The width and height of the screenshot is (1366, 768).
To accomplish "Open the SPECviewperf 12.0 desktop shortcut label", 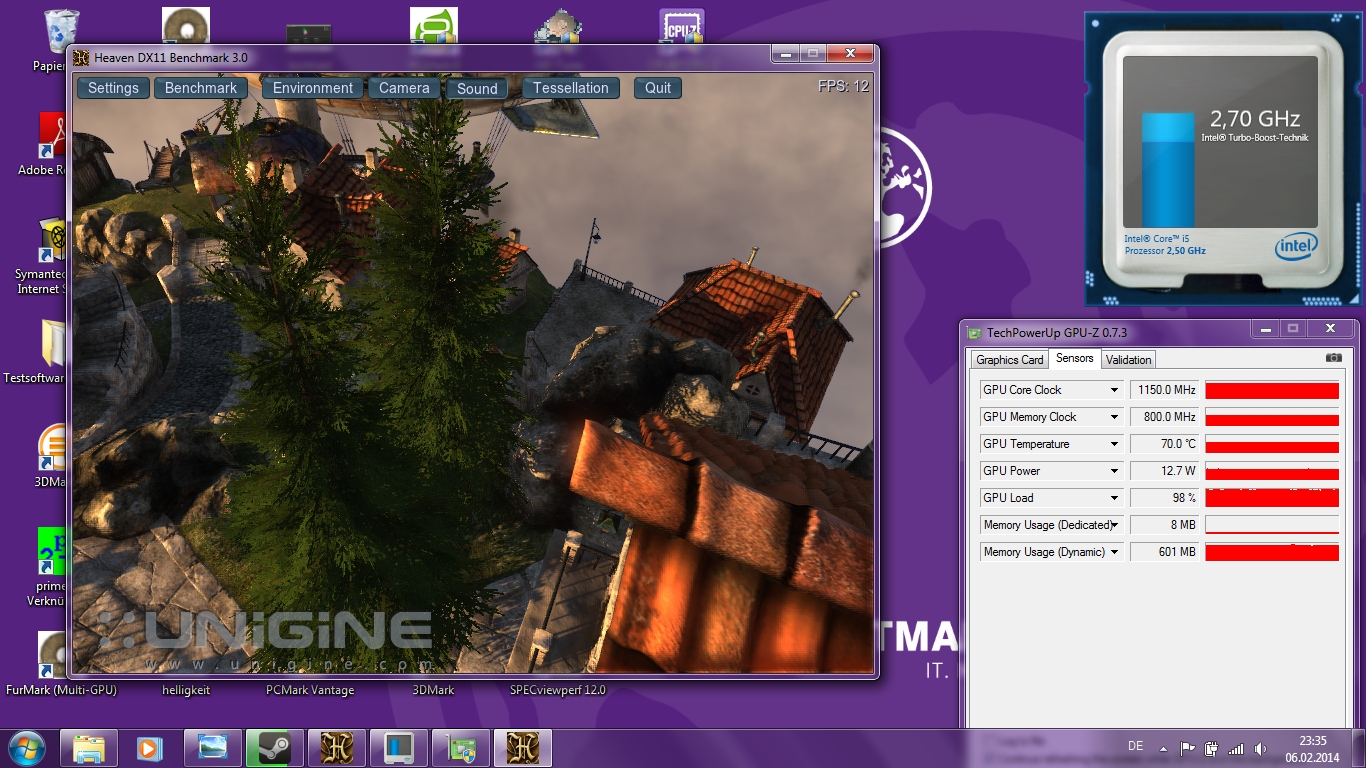I will click(x=557, y=690).
